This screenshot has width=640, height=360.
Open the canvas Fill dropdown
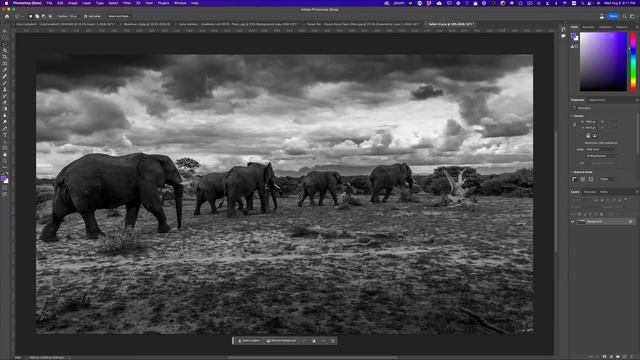602,163
